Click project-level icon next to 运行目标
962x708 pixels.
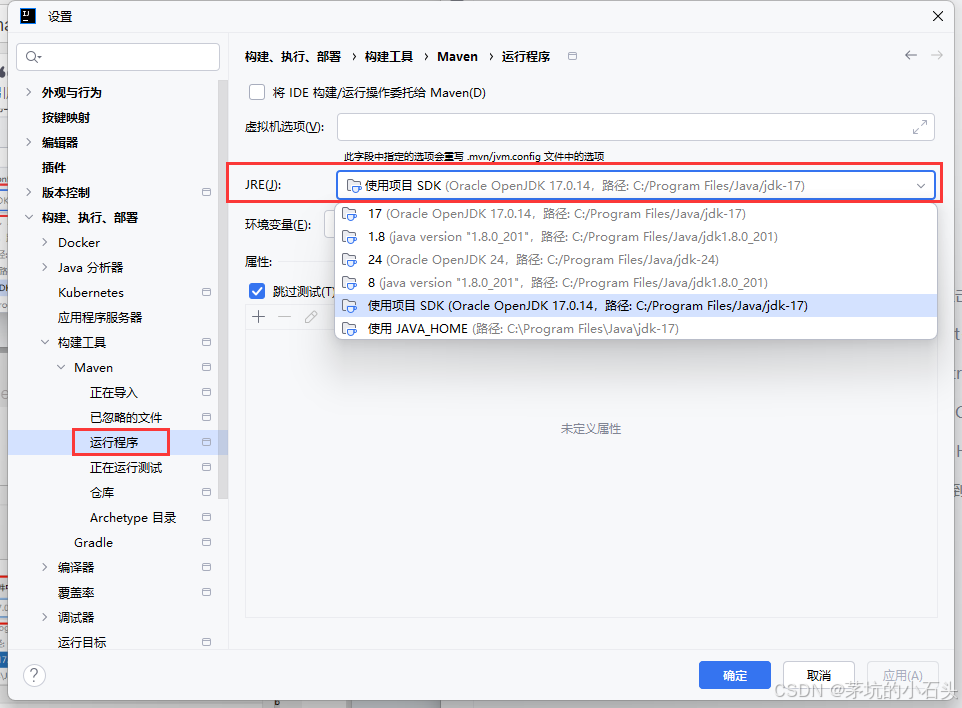tap(206, 642)
